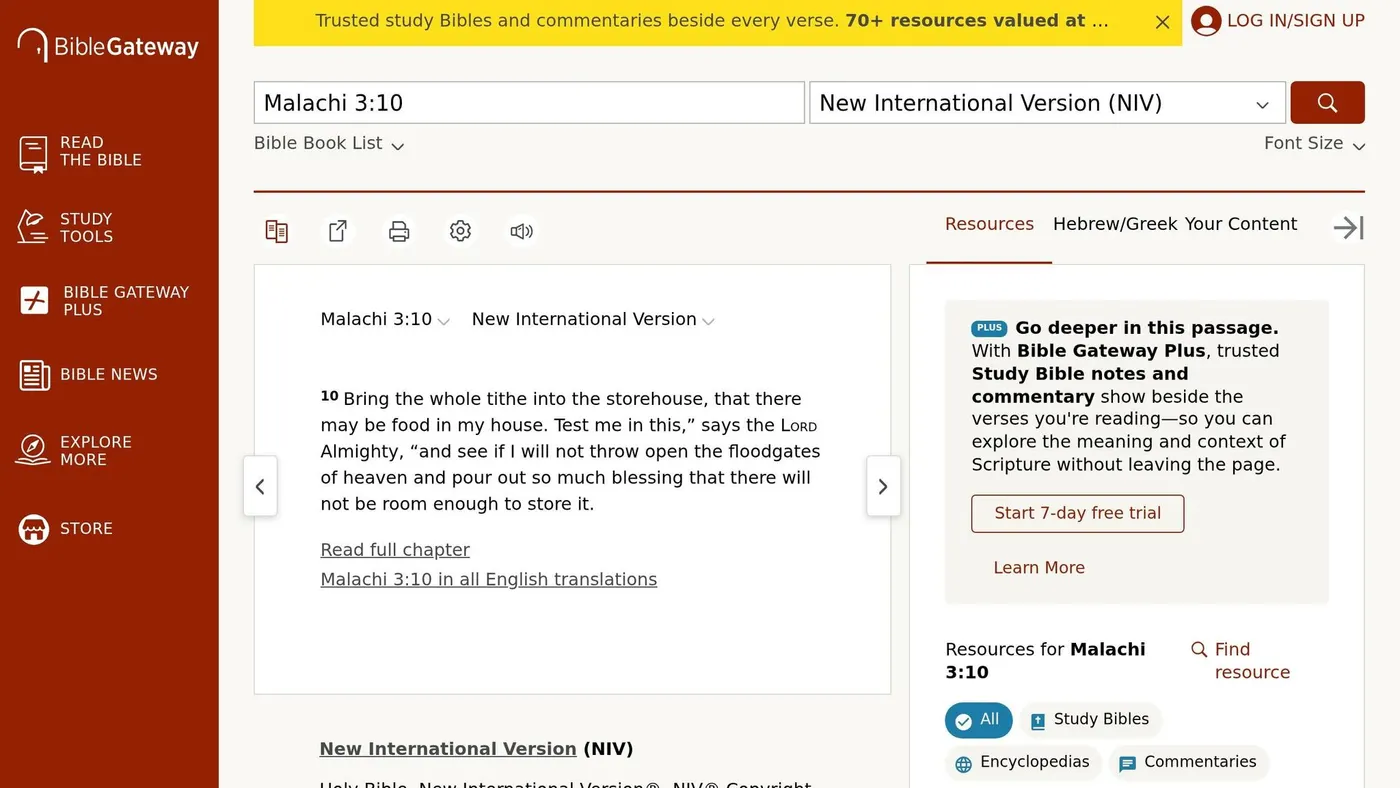Open Read the Bible menu

pos(101,152)
